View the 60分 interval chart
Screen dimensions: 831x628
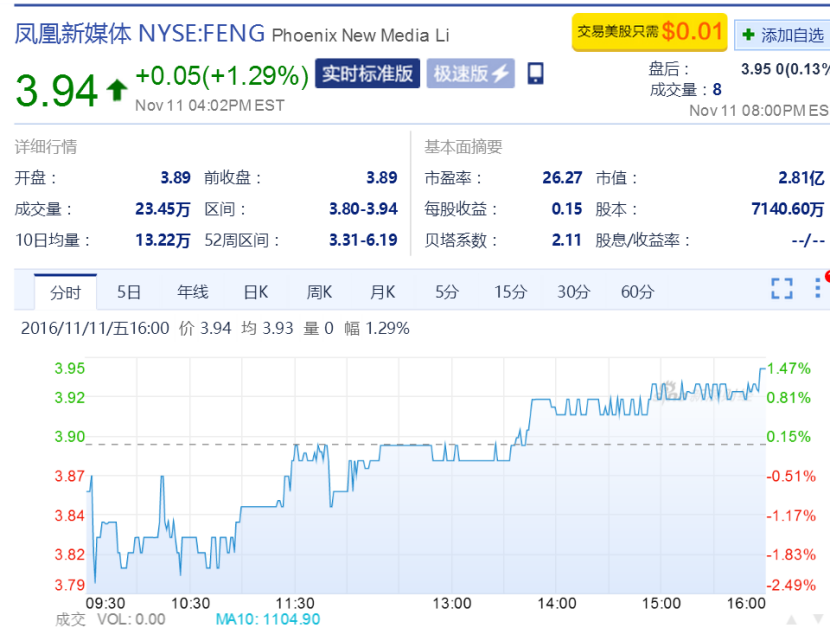(637, 292)
